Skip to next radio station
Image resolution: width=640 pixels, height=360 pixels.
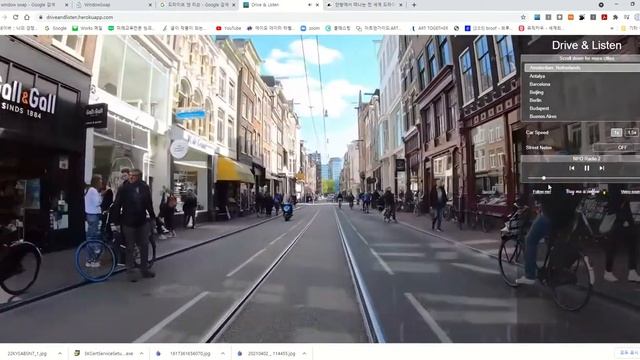[602, 168]
